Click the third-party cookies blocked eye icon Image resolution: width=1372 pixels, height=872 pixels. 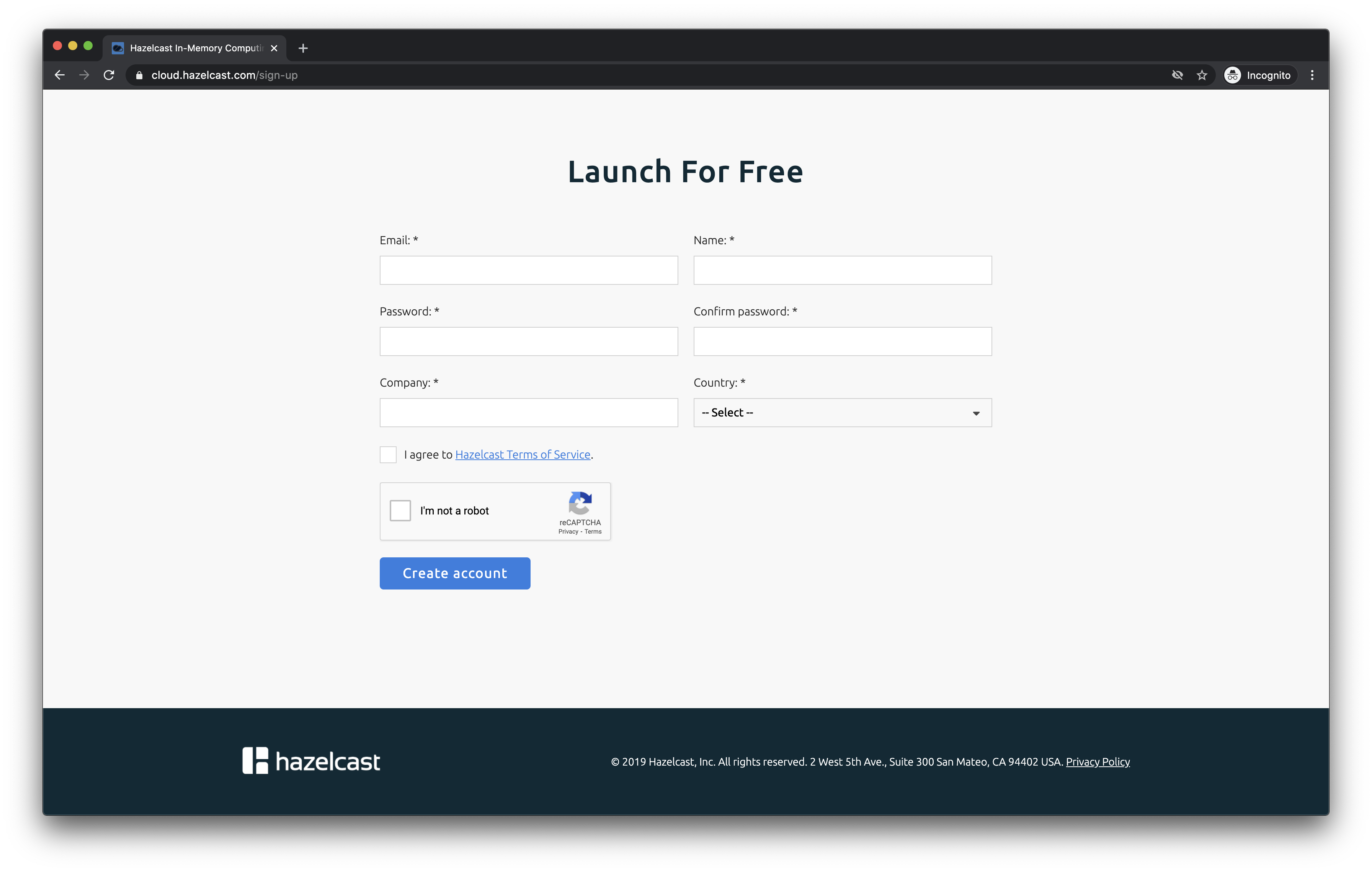coord(1177,75)
